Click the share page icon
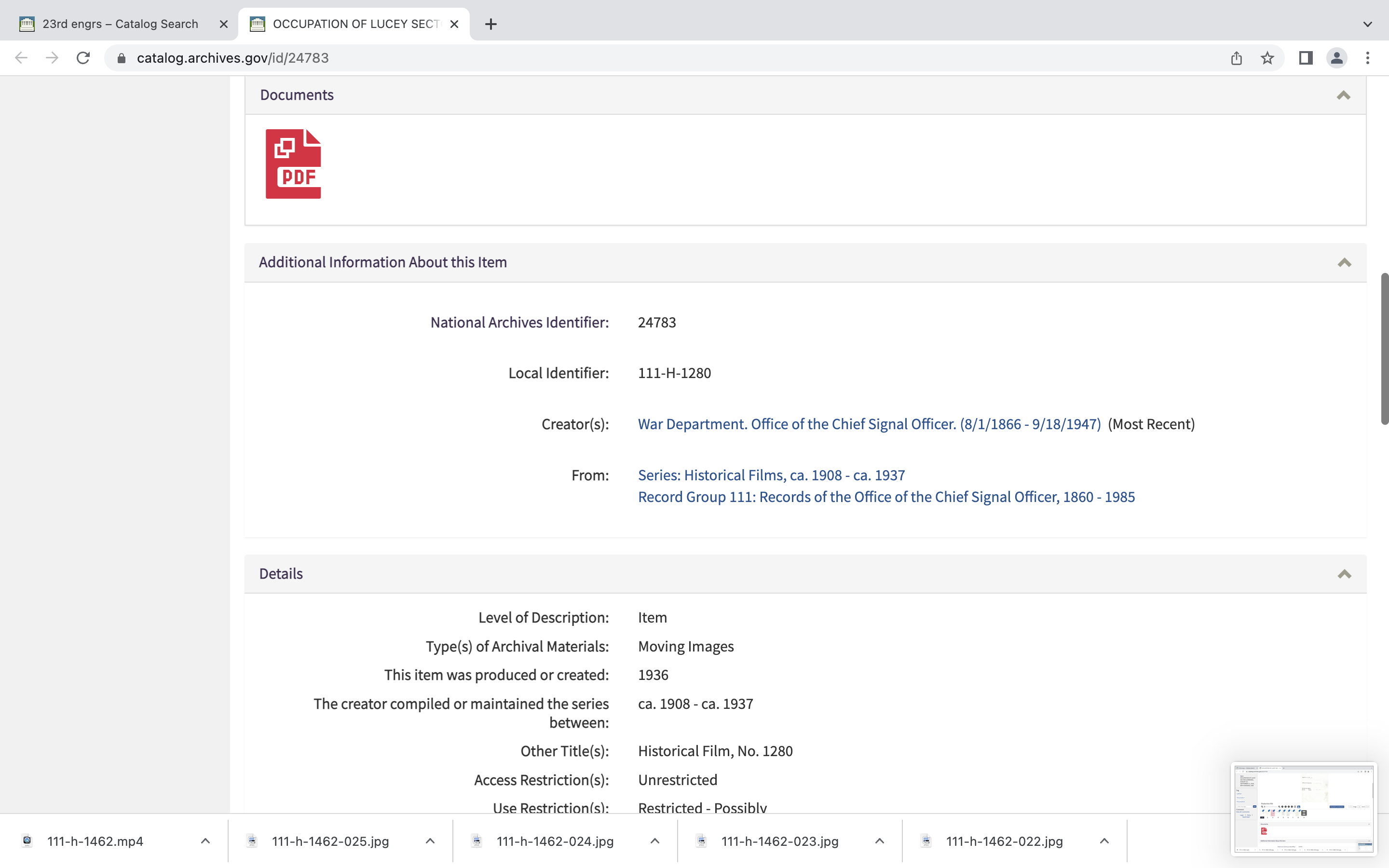This screenshot has width=1389, height=868. 1236,58
